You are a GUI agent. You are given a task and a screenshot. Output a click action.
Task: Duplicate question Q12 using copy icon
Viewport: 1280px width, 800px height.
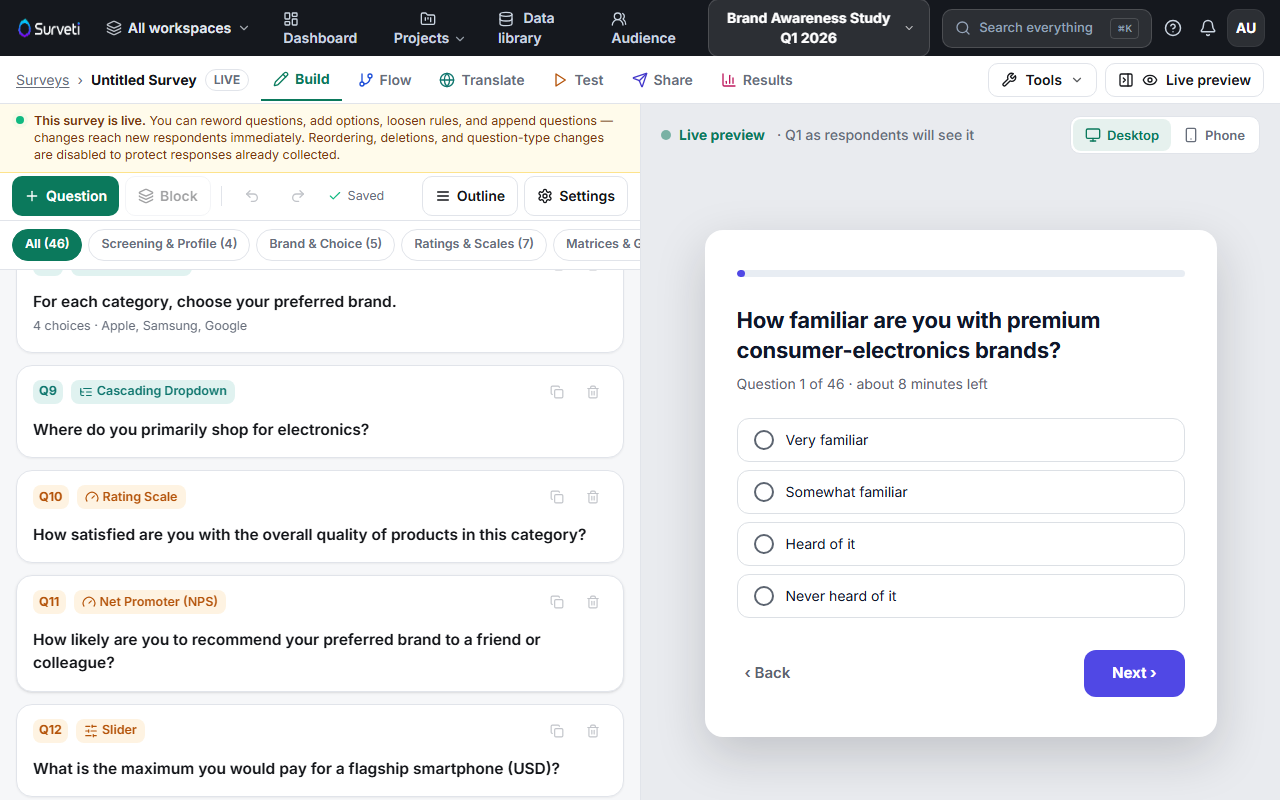click(557, 731)
